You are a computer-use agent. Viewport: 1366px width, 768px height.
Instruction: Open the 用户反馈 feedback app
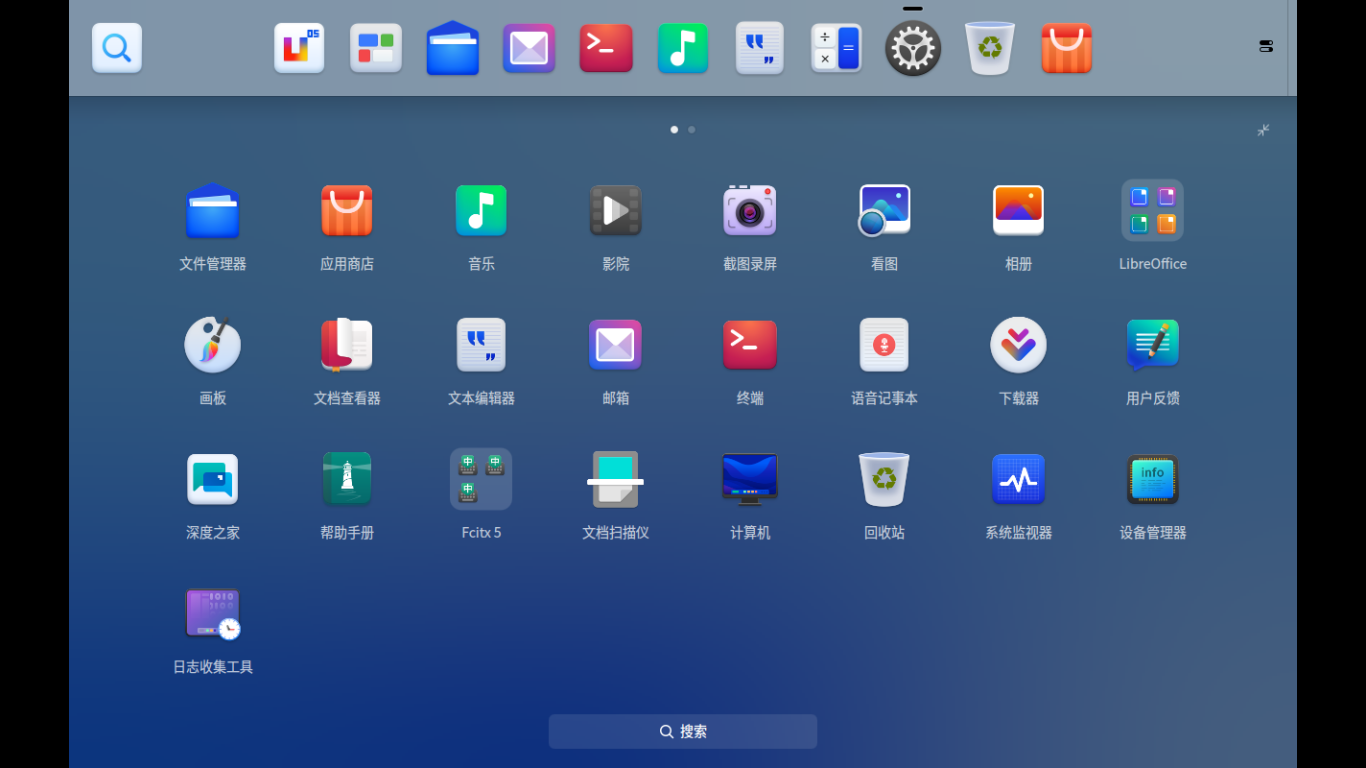tap(1152, 345)
